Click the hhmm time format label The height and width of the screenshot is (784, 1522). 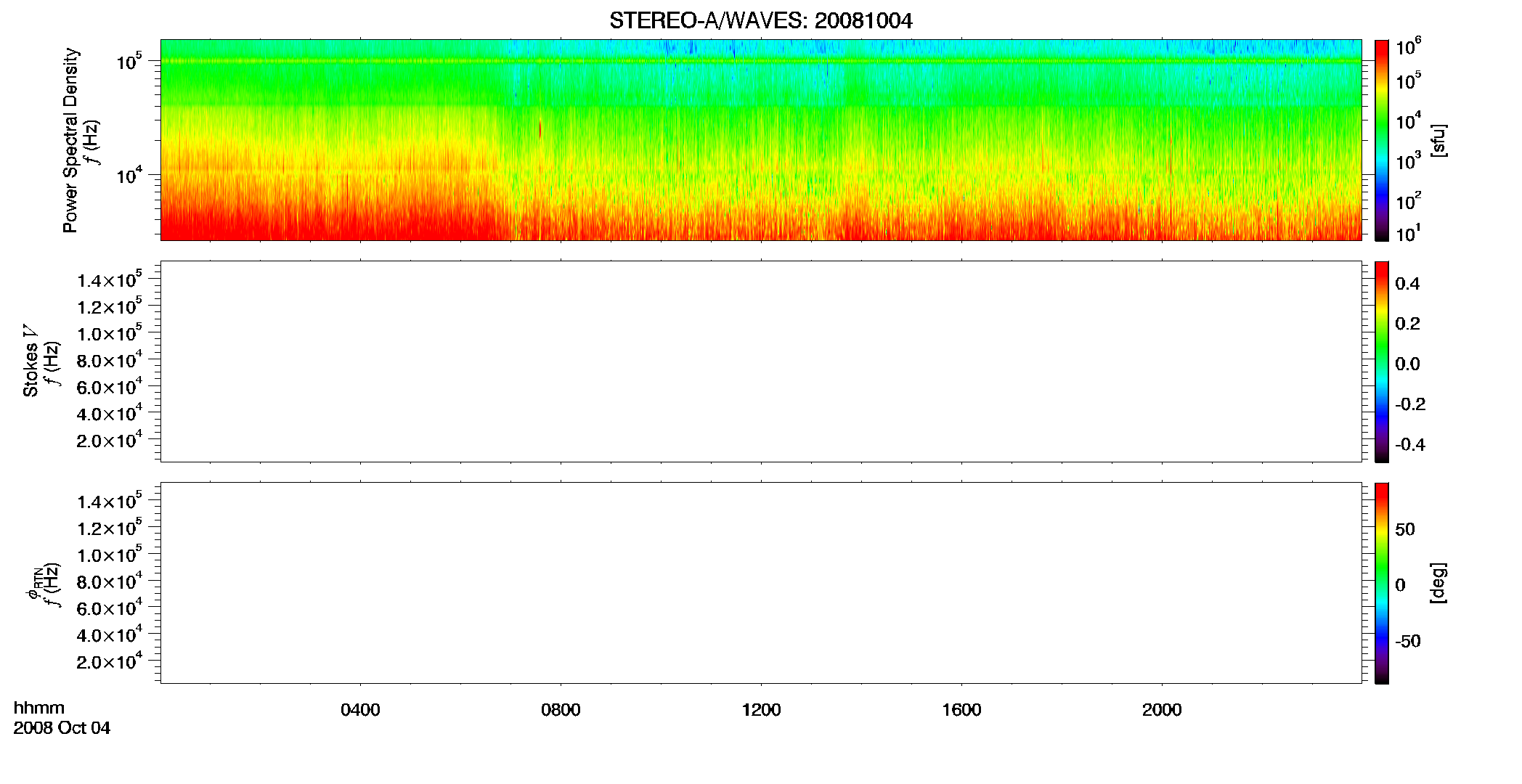(39, 708)
